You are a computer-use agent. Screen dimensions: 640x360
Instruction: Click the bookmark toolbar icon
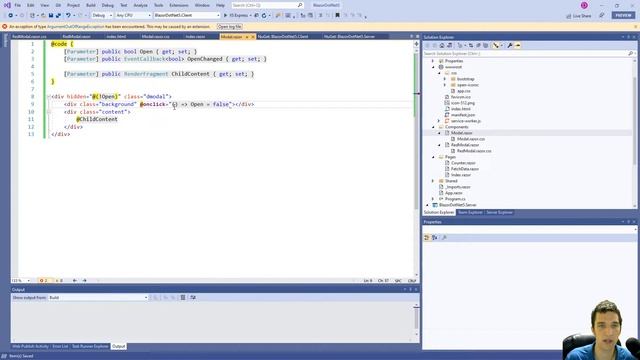tap(337, 15)
